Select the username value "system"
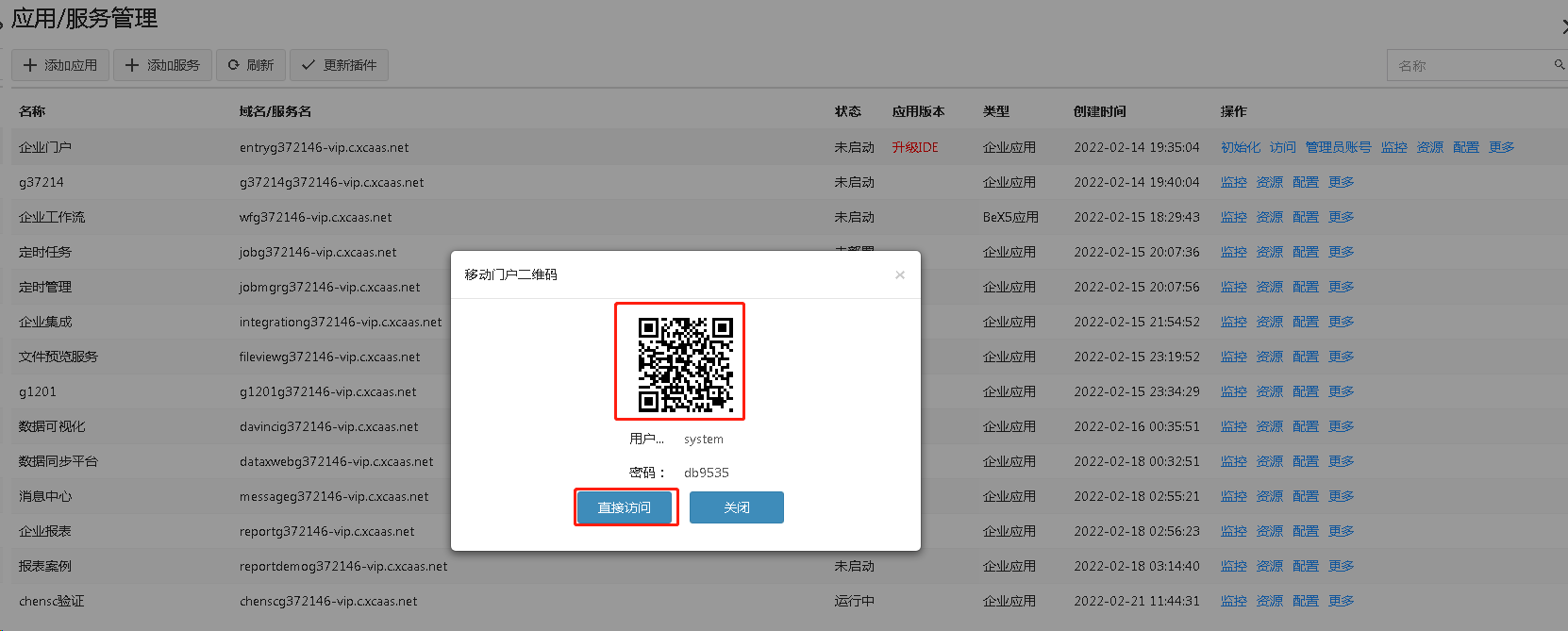Image resolution: width=1568 pixels, height=631 pixels. click(704, 439)
